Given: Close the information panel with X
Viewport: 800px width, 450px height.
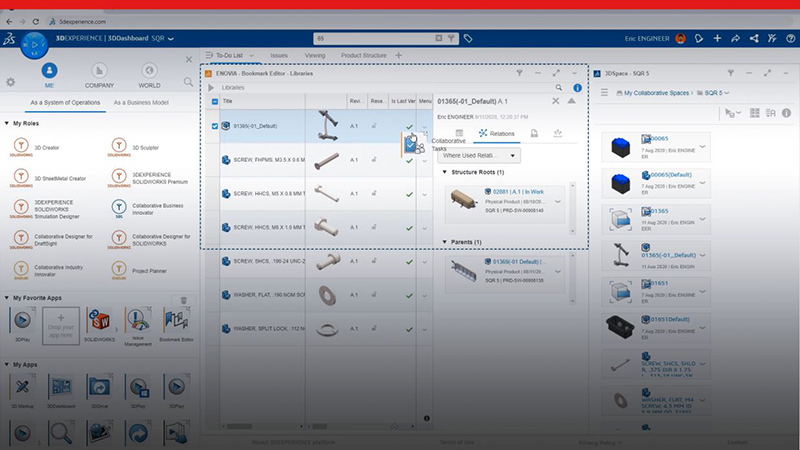Looking at the screenshot, I should (556, 101).
